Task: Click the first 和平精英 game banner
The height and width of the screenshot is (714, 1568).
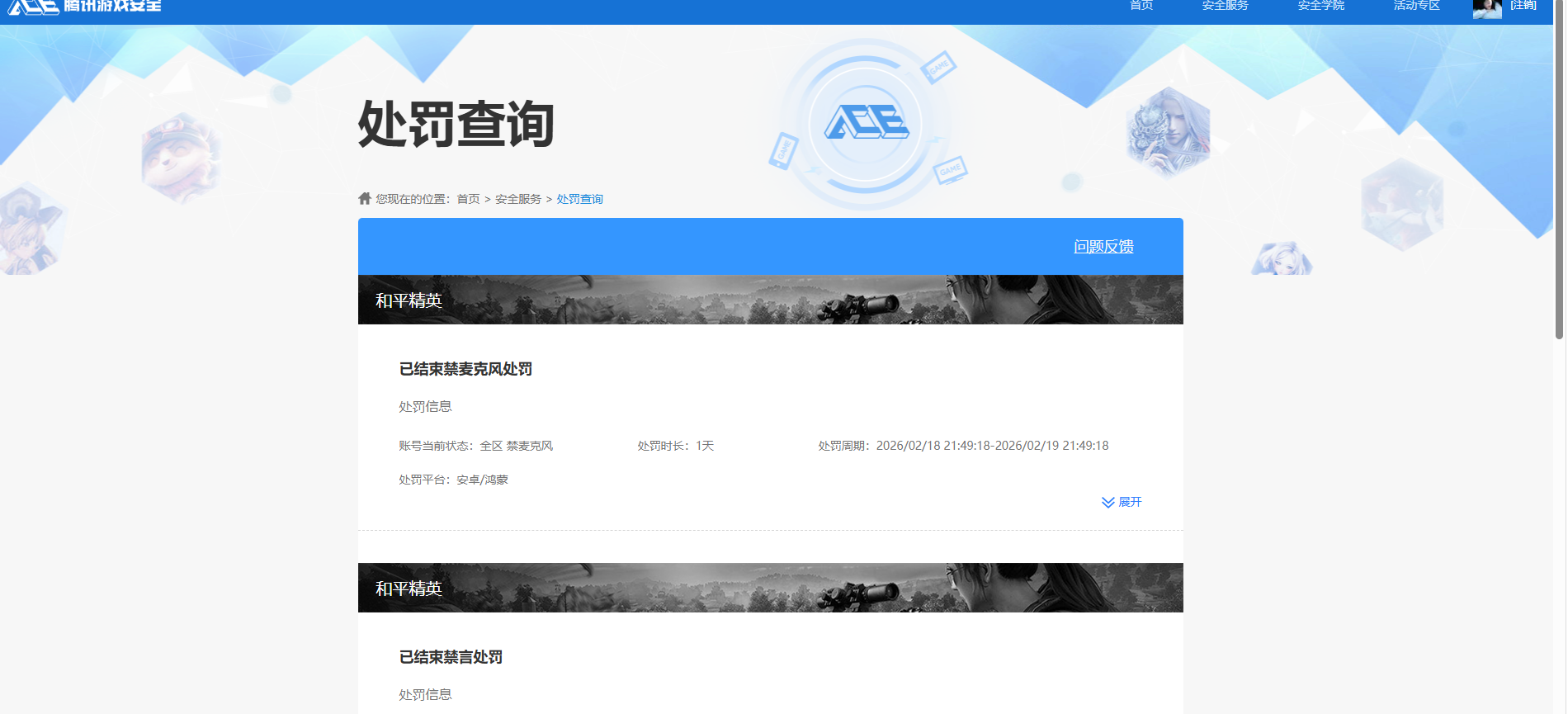Action: click(x=771, y=300)
